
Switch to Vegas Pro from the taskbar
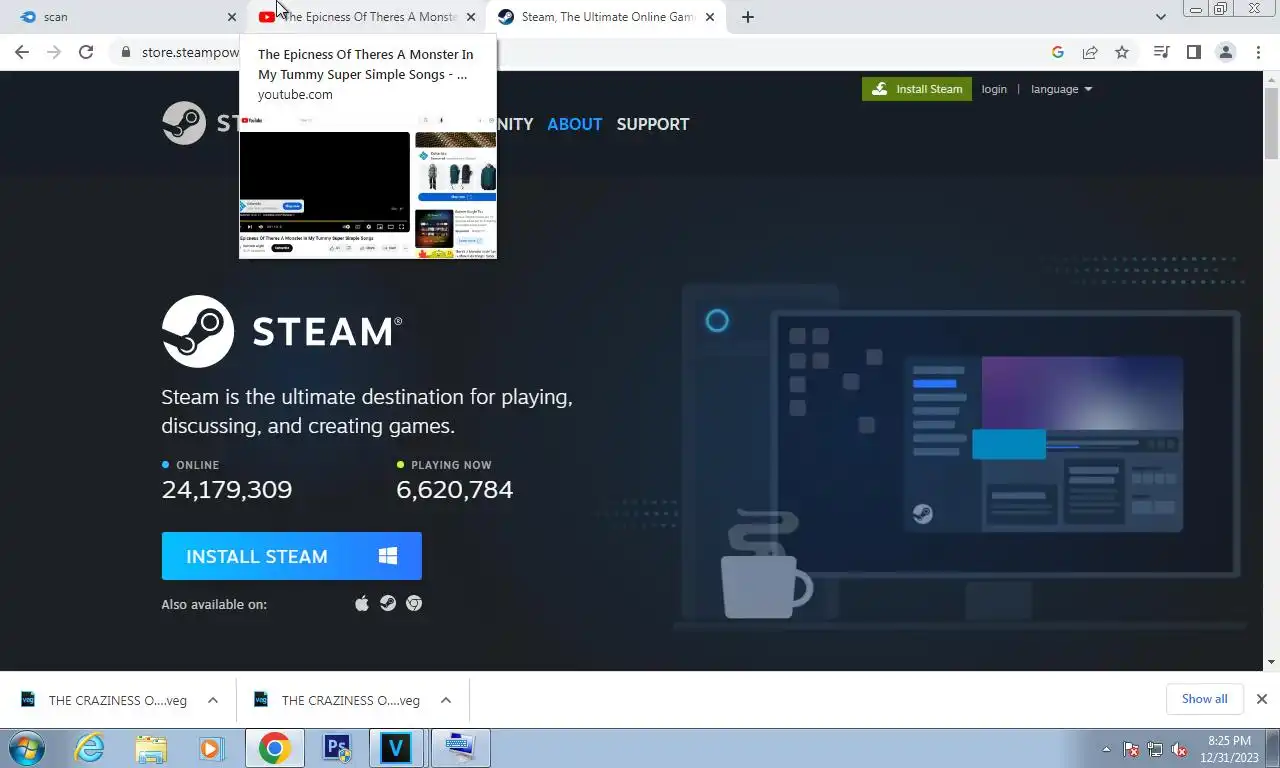(x=397, y=748)
